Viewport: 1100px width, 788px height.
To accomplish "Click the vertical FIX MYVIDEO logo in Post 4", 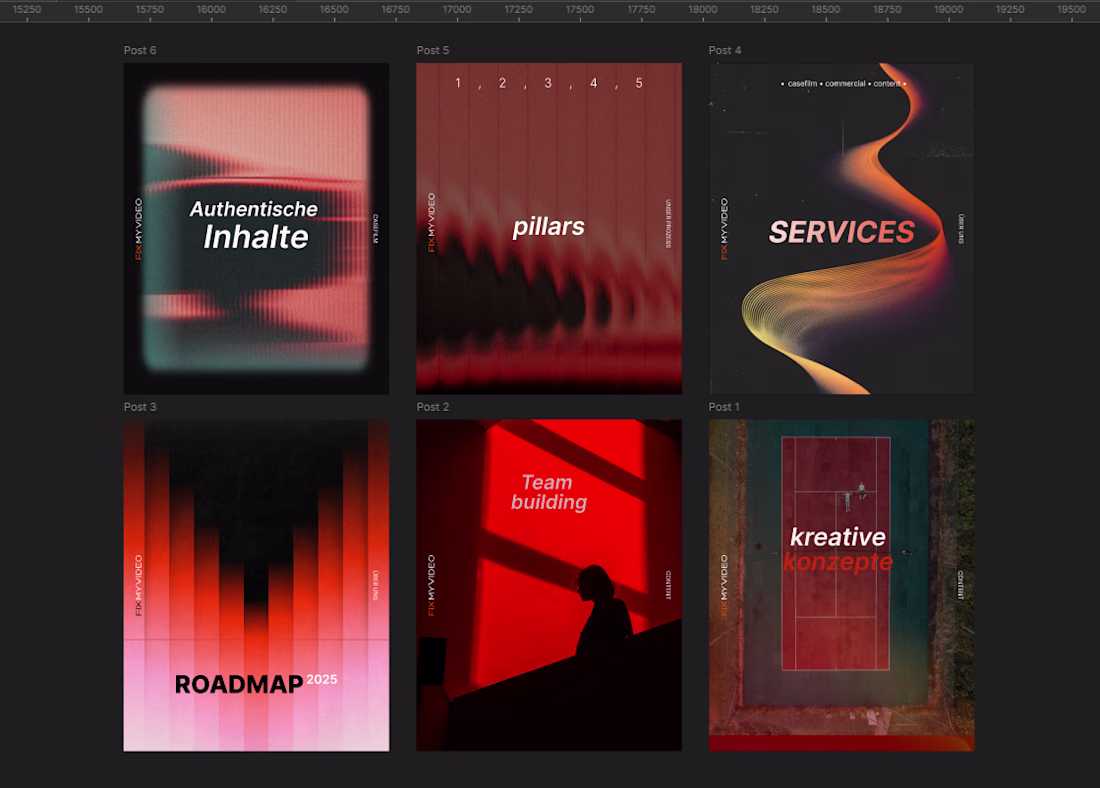I will [x=724, y=229].
